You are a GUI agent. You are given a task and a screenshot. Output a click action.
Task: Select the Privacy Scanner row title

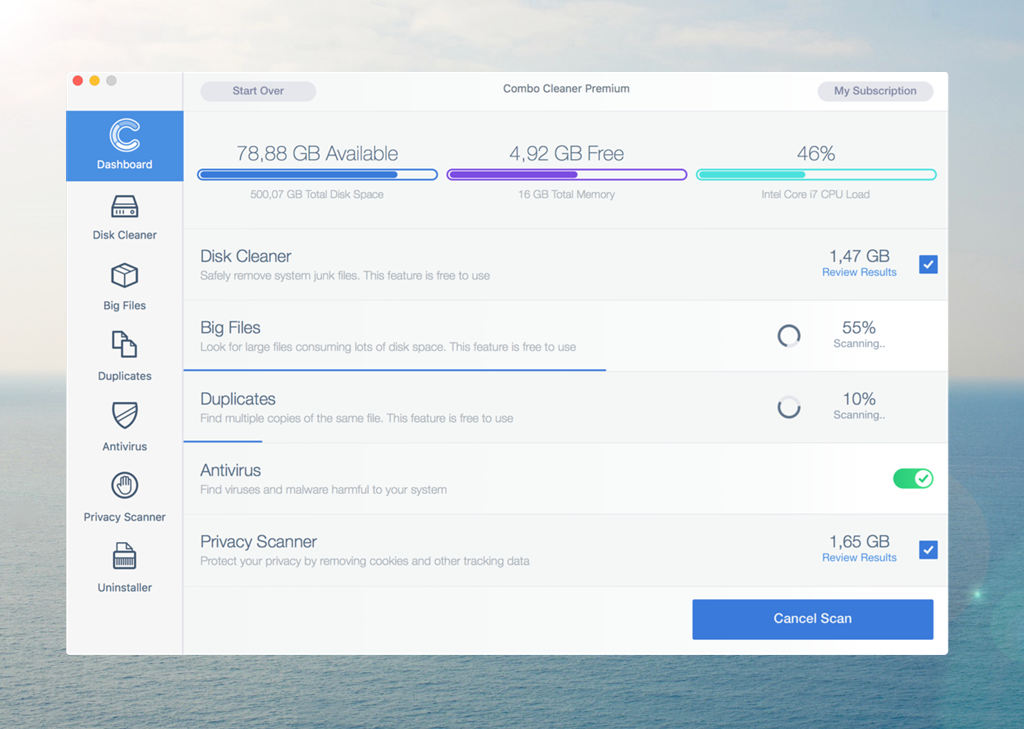(x=259, y=542)
